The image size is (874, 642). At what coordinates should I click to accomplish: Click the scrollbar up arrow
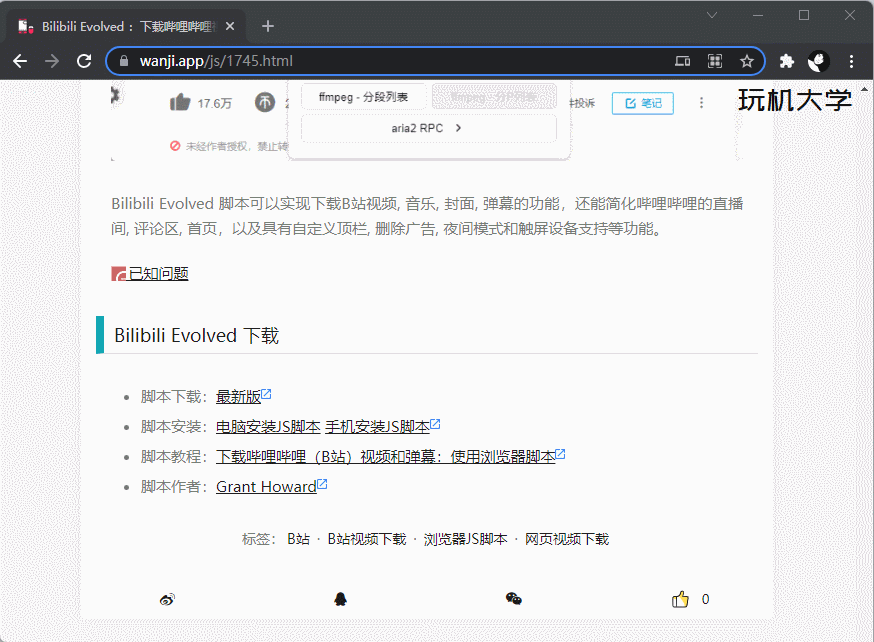865,89
